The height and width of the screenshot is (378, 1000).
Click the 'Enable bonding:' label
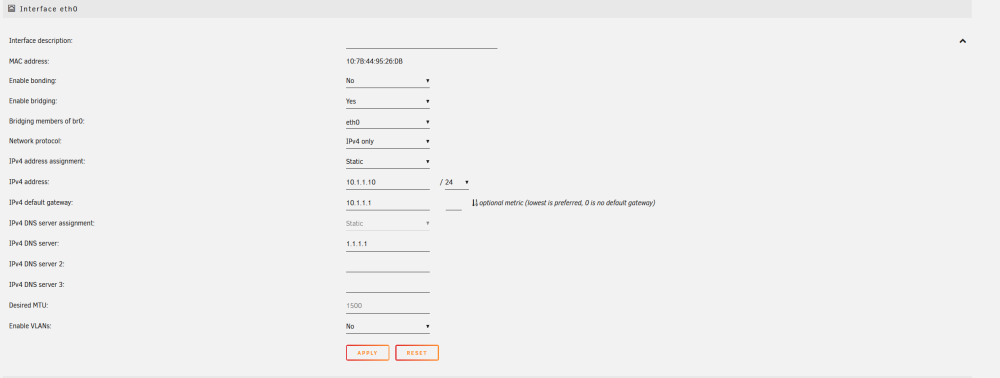click(33, 81)
